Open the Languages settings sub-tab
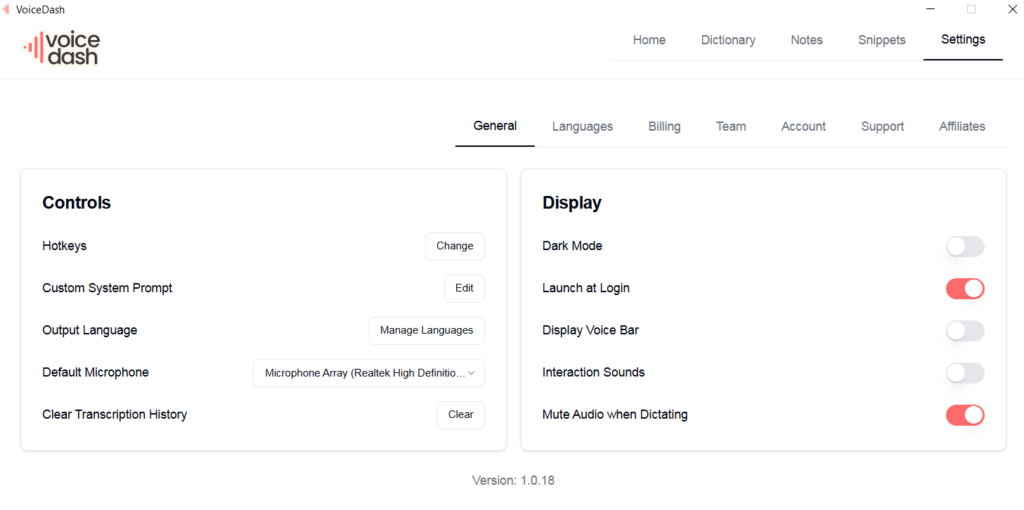This screenshot has width=1024, height=510. 583,127
